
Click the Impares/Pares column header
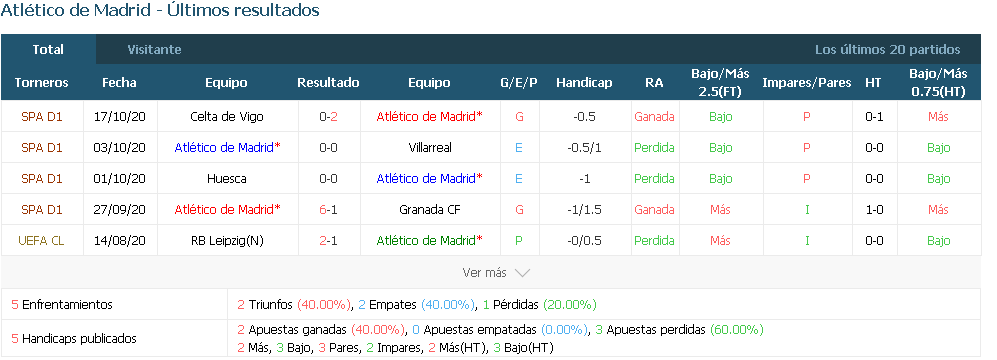[807, 83]
